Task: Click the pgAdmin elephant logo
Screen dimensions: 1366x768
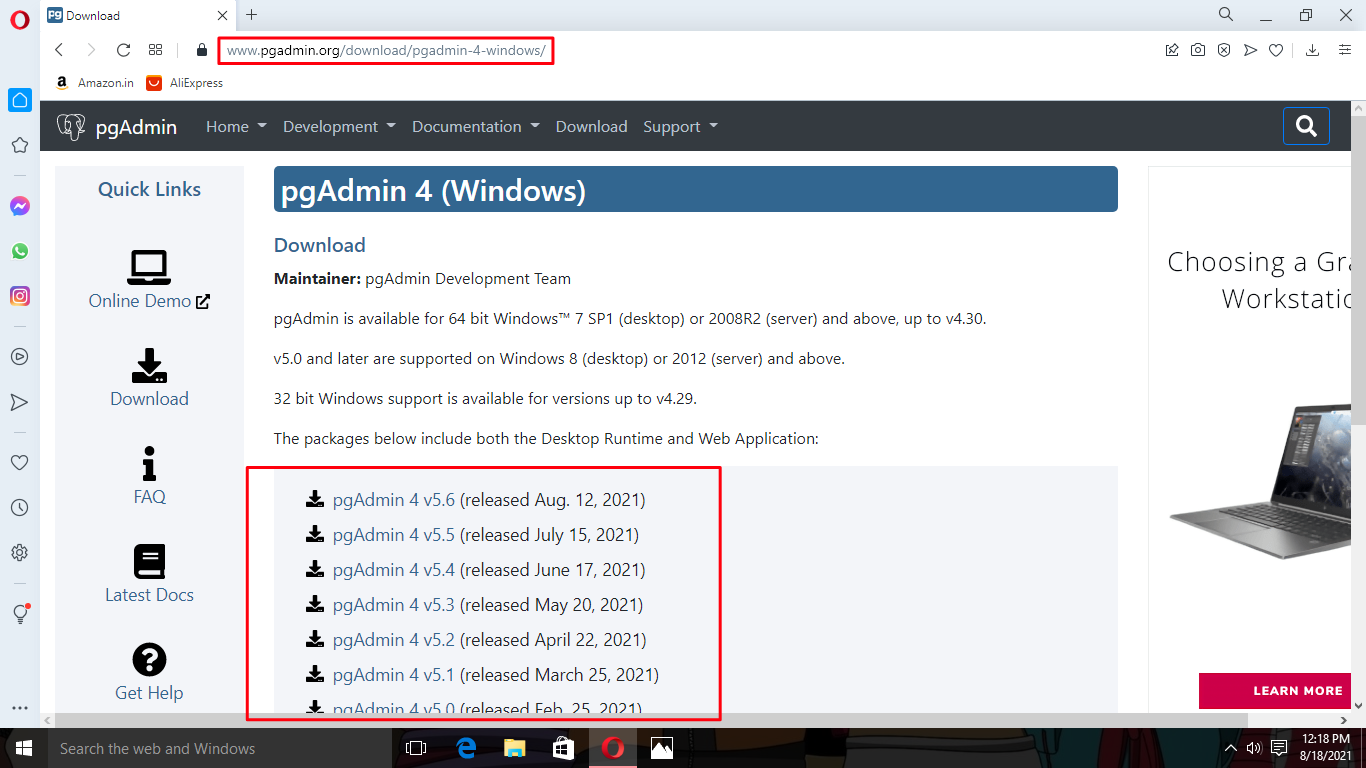Action: (71, 126)
